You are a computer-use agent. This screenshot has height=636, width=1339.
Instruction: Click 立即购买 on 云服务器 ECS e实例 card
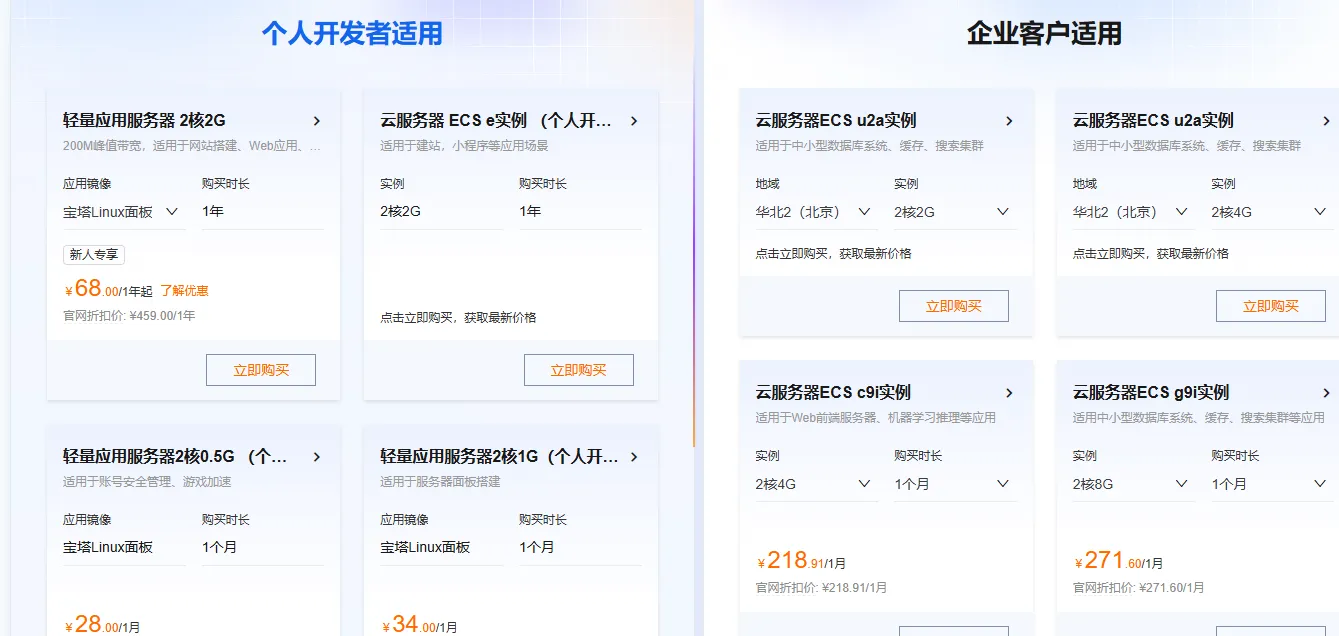[578, 369]
